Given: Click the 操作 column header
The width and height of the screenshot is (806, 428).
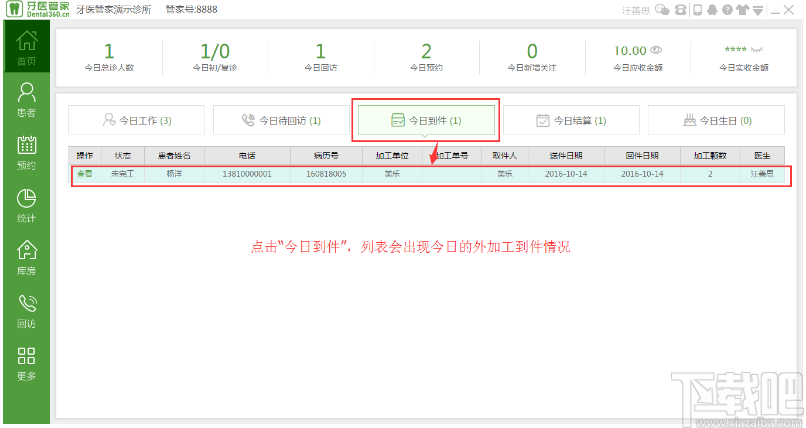Looking at the screenshot, I should coord(85,155).
